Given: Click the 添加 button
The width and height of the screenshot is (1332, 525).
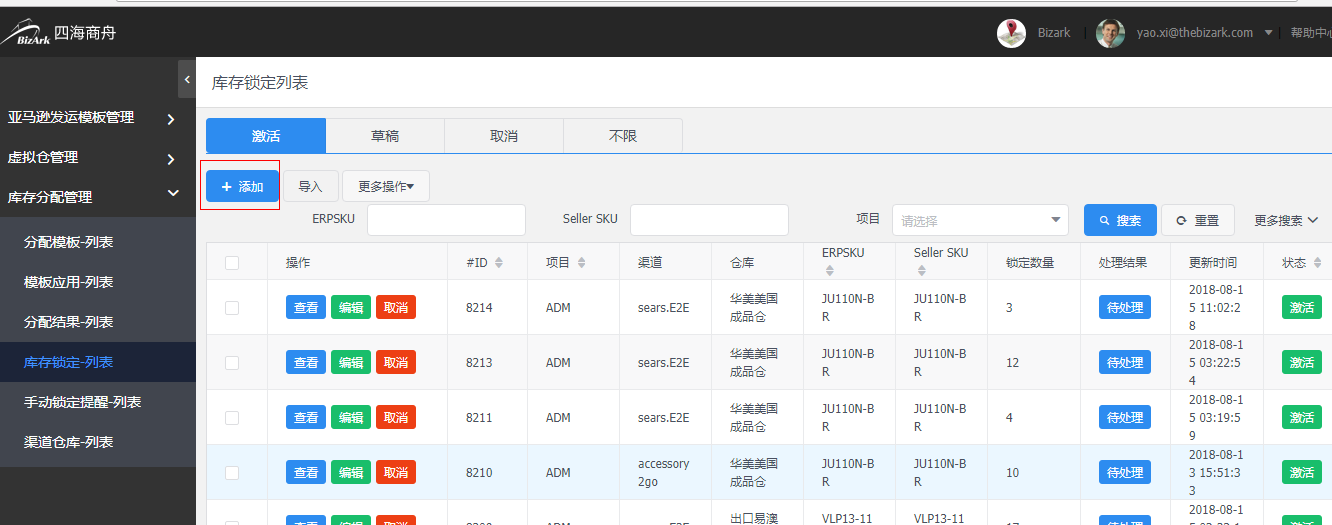Looking at the screenshot, I should click(x=242, y=187).
